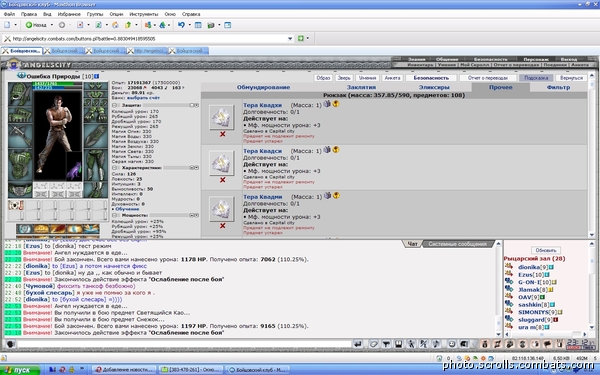This screenshot has height=375, width=600.
Task: Open the address bar URL dropdown
Action: pyautogui.click(x=290, y=39)
